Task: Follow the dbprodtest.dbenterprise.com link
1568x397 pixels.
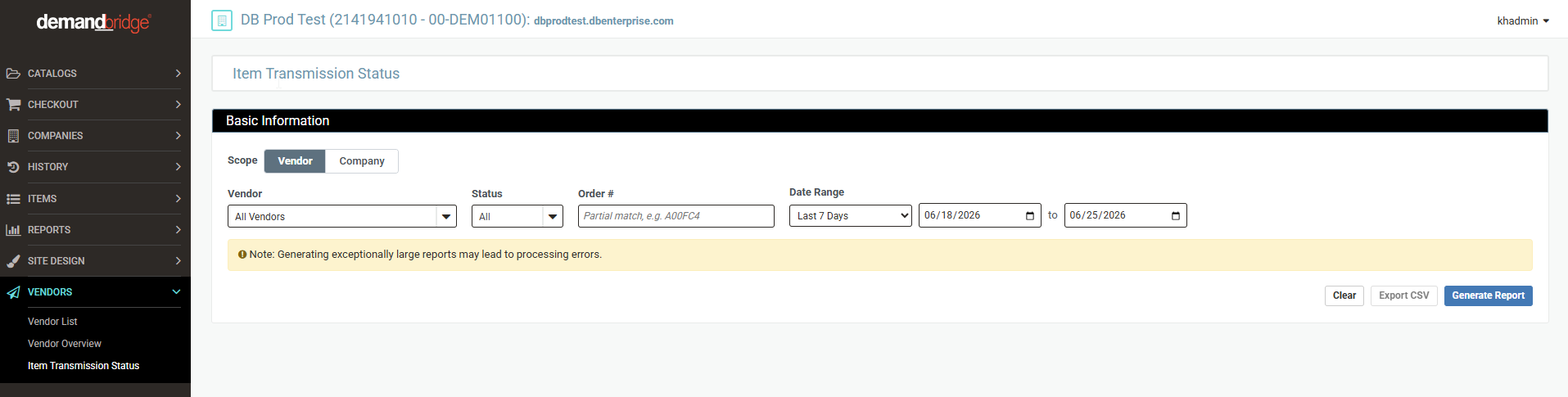Action: click(x=603, y=21)
